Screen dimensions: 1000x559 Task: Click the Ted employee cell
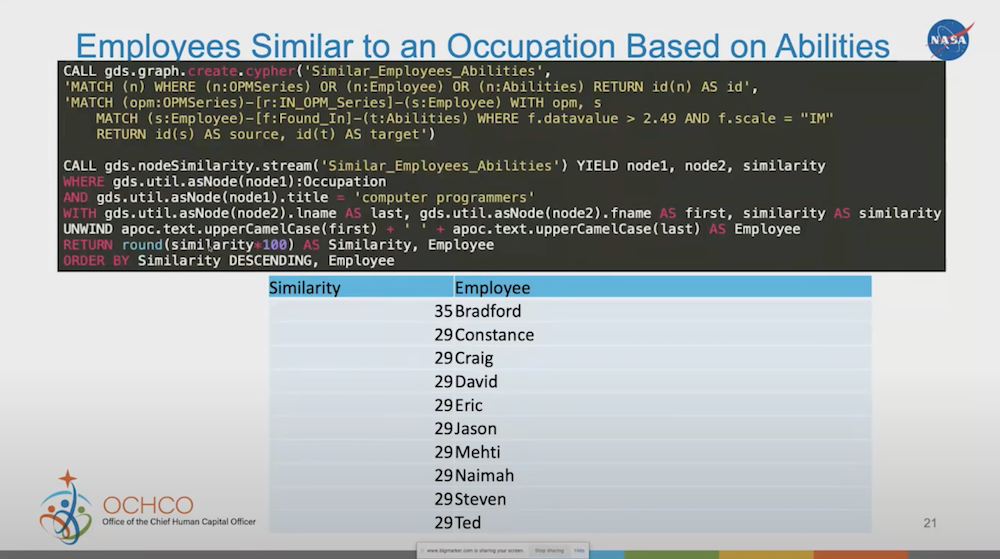663,523
